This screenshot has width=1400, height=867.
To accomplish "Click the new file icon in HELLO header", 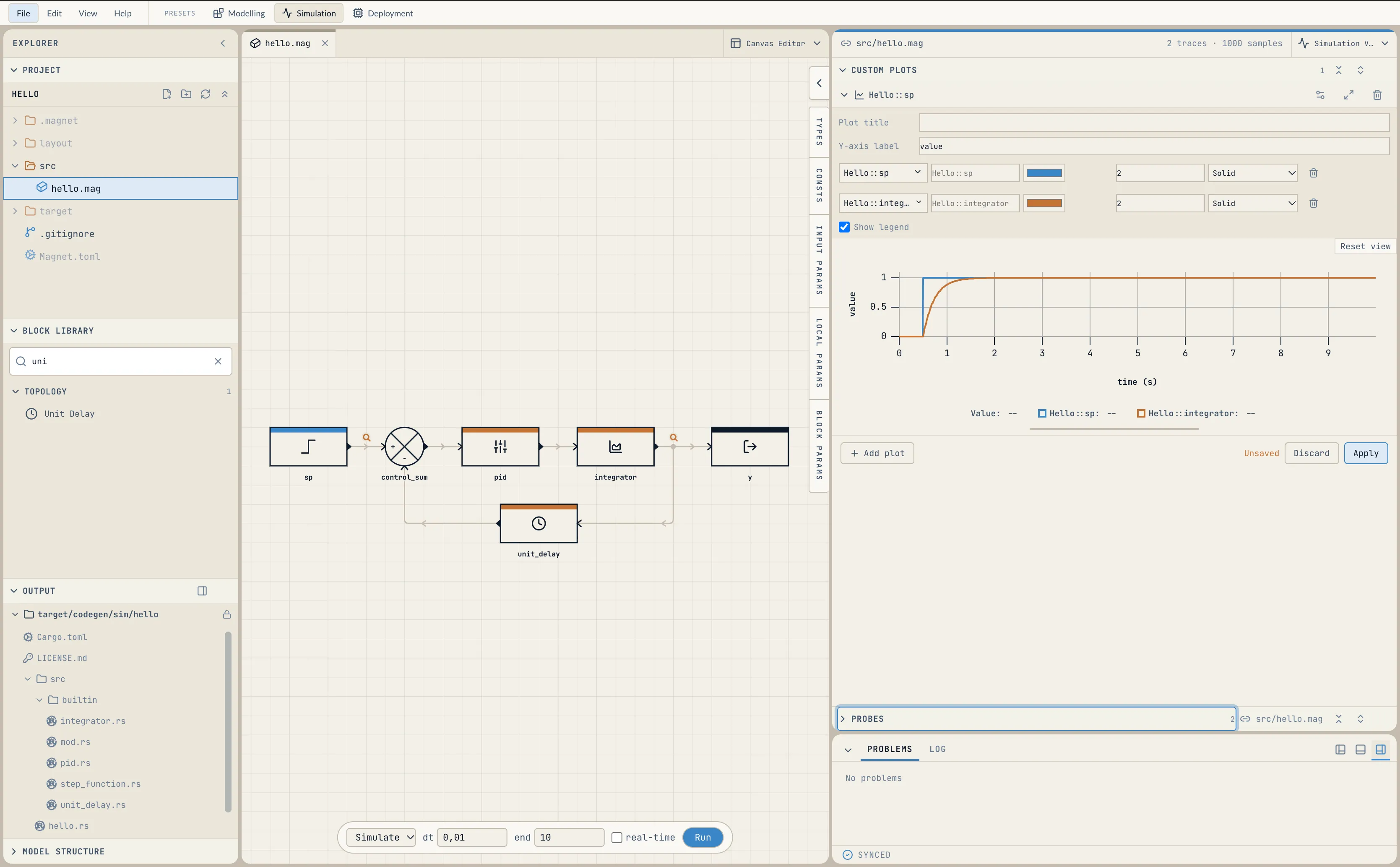I will [167, 94].
